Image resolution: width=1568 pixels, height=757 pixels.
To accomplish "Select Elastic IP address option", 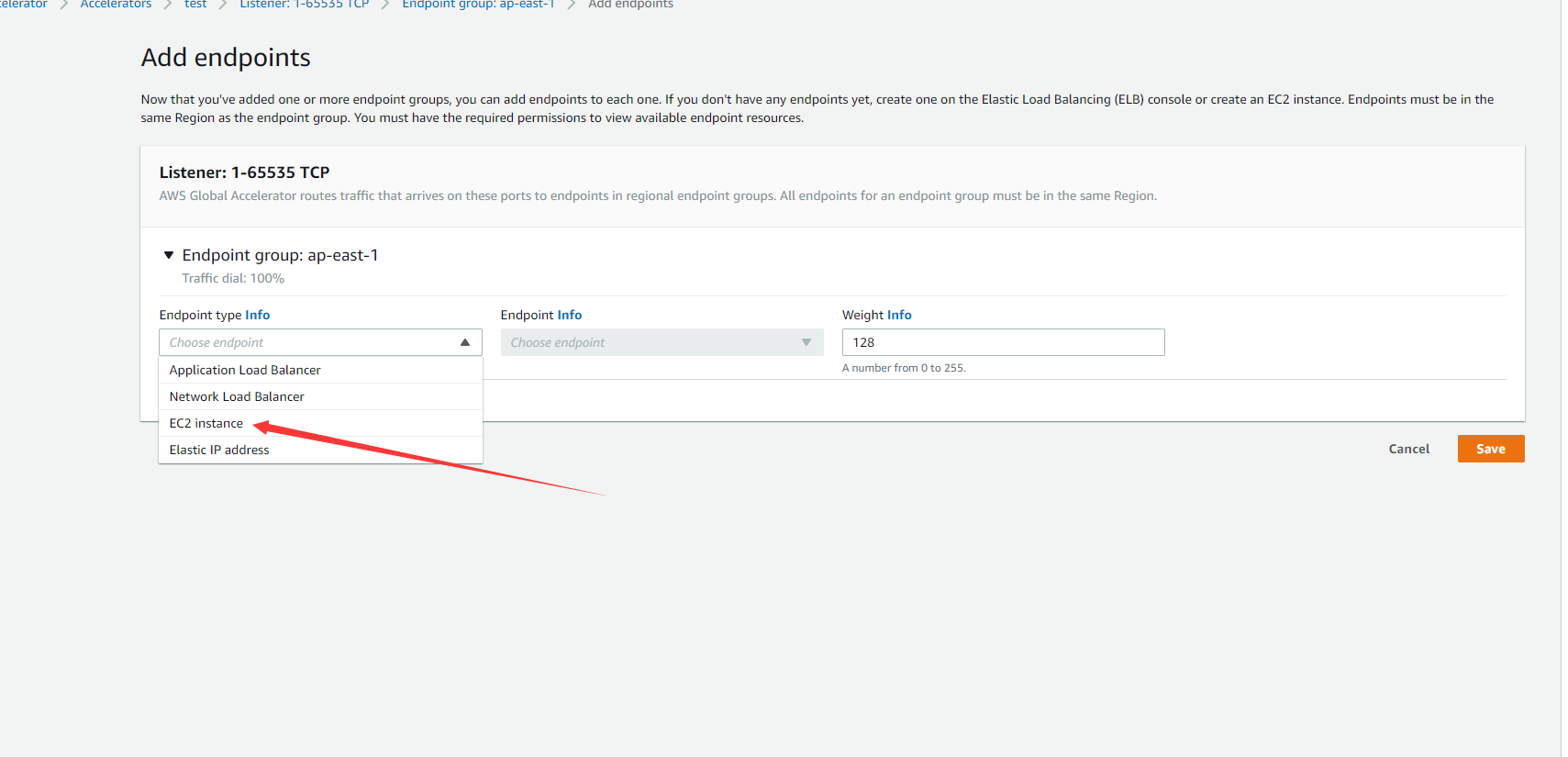I will pos(219,450).
